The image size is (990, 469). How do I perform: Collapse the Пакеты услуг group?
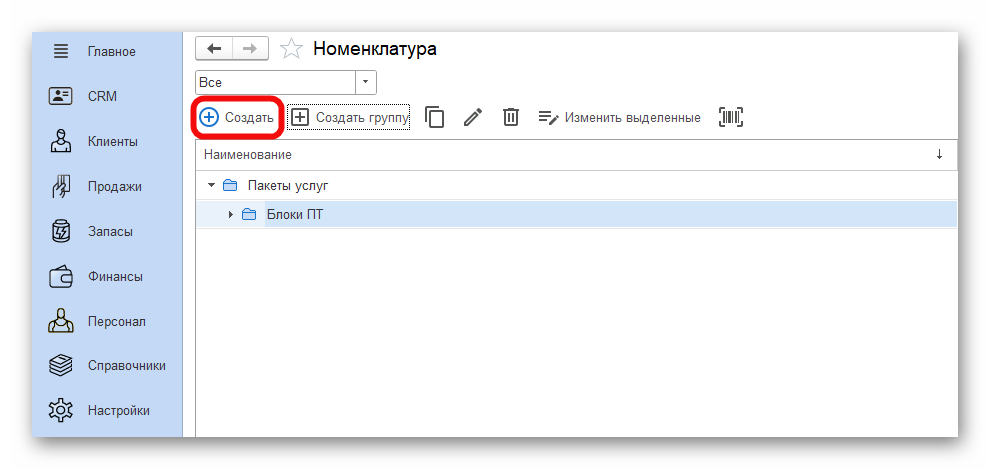(x=212, y=186)
